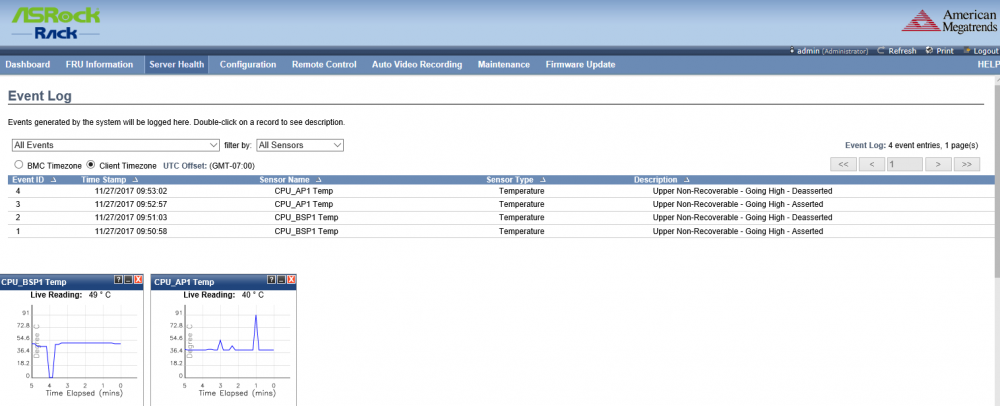Close the CPU_AP1 Temp widget
Viewport: 1000px width, 406px height.
[x=291, y=280]
